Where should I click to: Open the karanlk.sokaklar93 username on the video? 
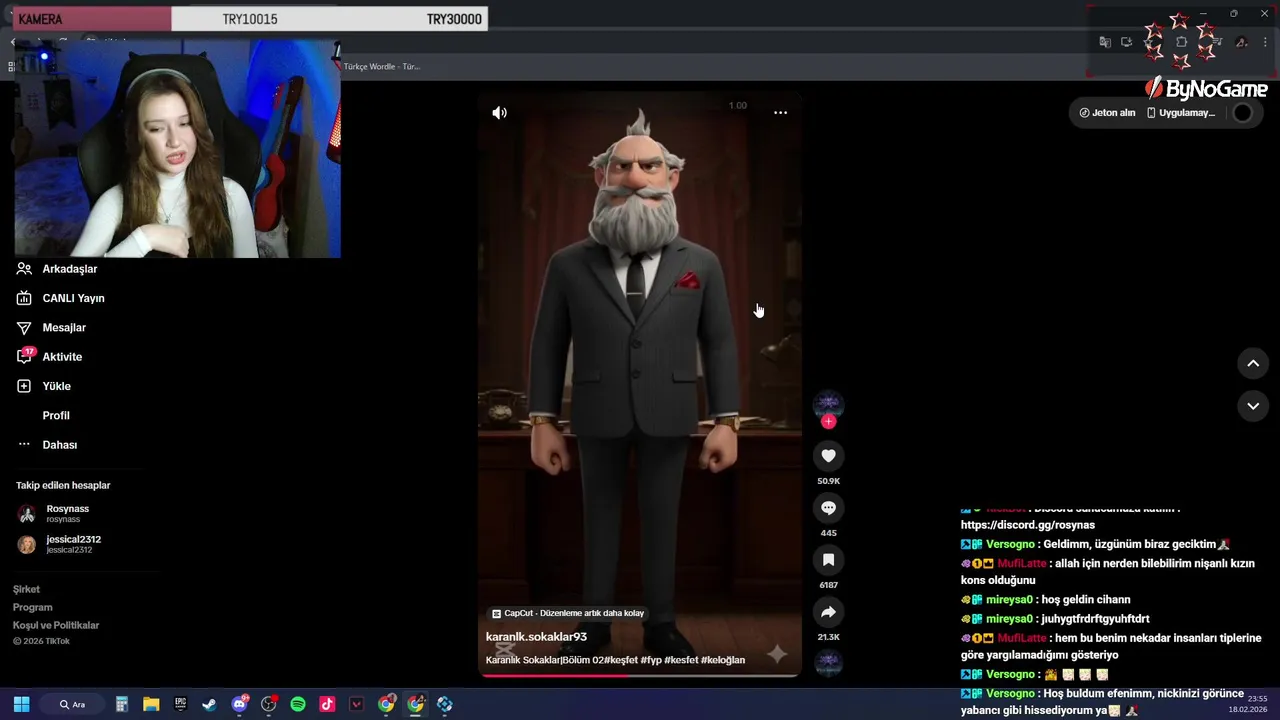tap(536, 637)
